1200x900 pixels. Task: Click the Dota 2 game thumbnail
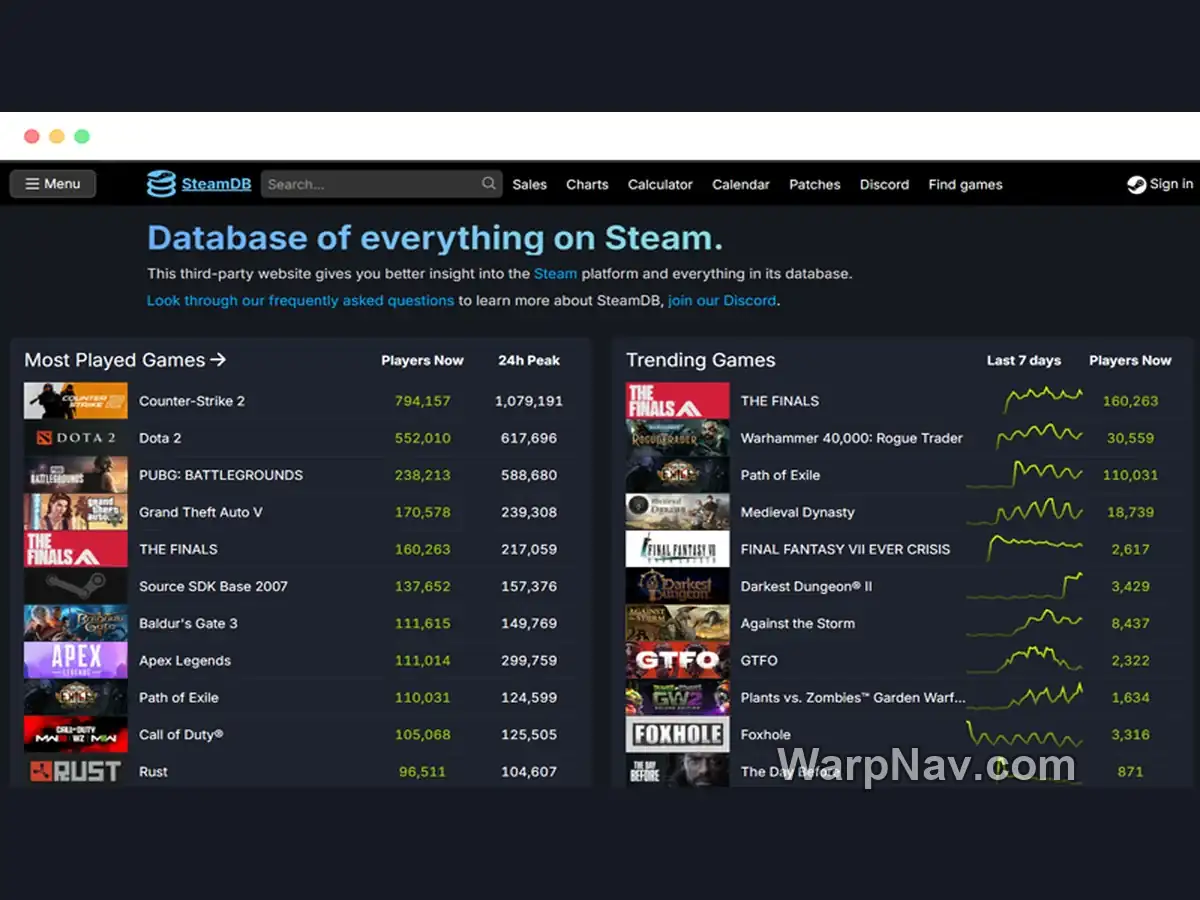(76, 438)
